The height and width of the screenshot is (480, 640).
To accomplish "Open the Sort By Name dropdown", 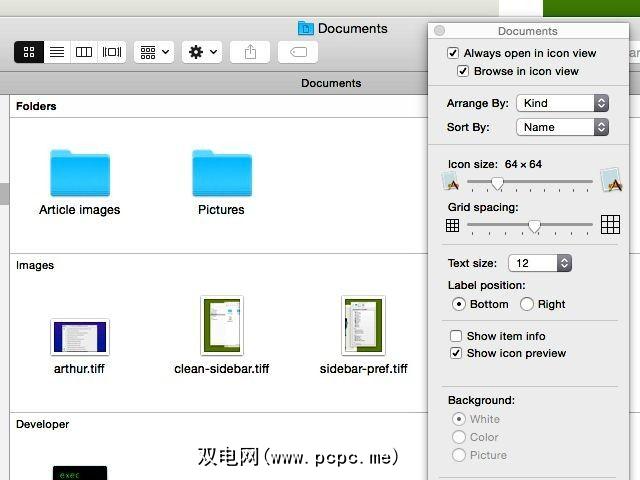I will pos(562,127).
